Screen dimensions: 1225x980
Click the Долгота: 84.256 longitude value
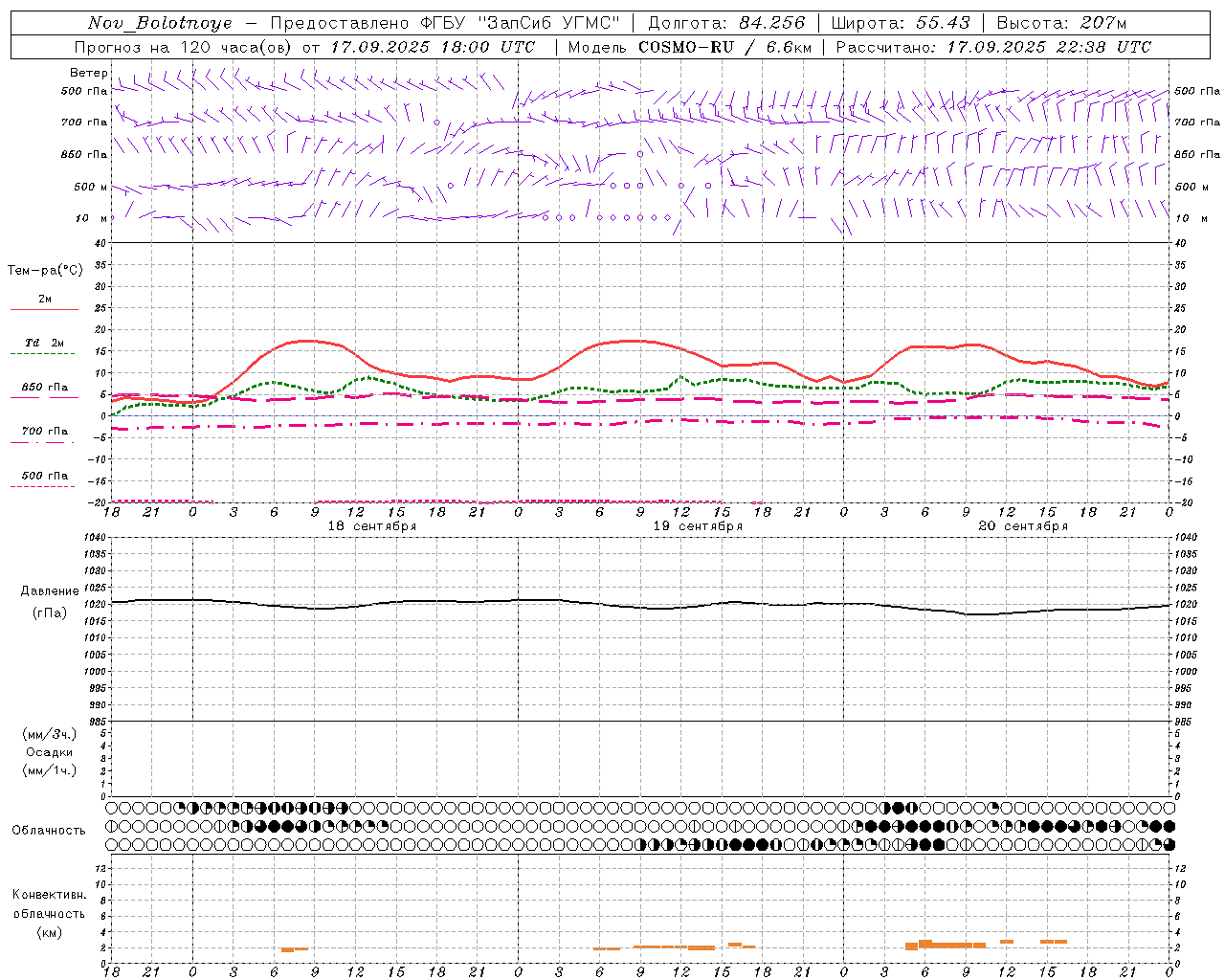(x=726, y=23)
